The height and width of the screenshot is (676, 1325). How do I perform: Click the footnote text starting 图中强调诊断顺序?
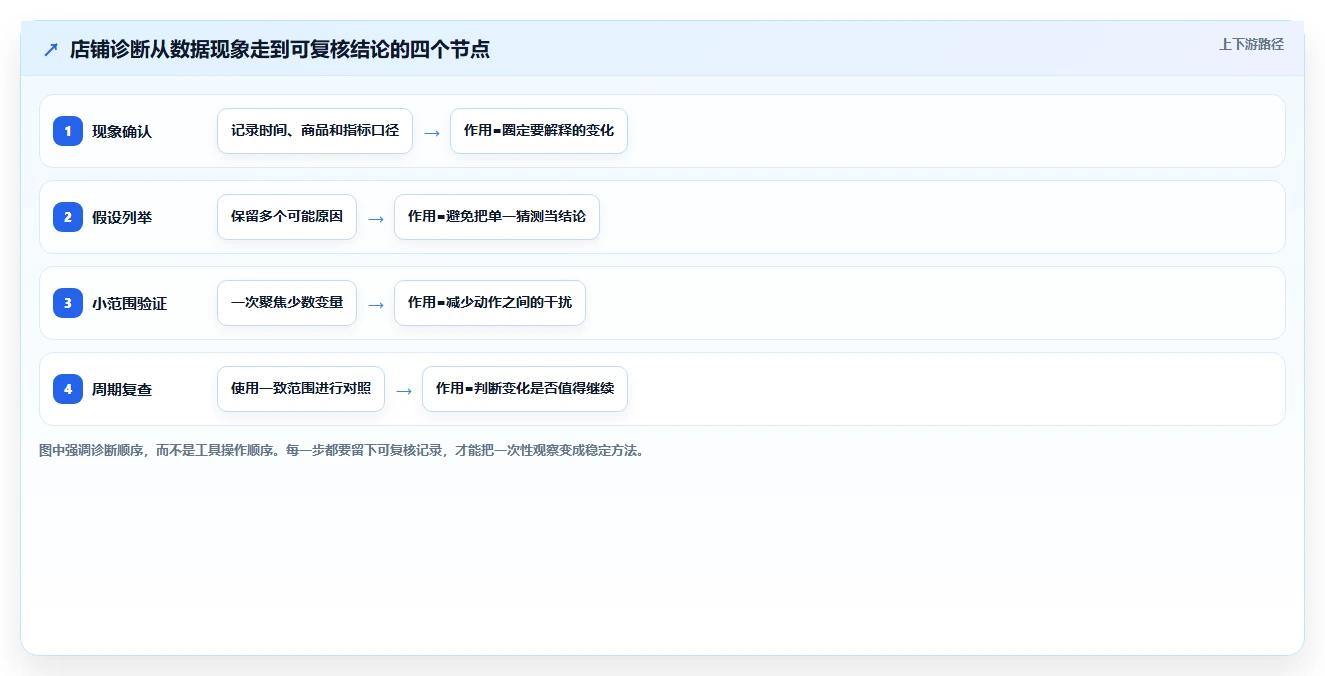(x=342, y=451)
